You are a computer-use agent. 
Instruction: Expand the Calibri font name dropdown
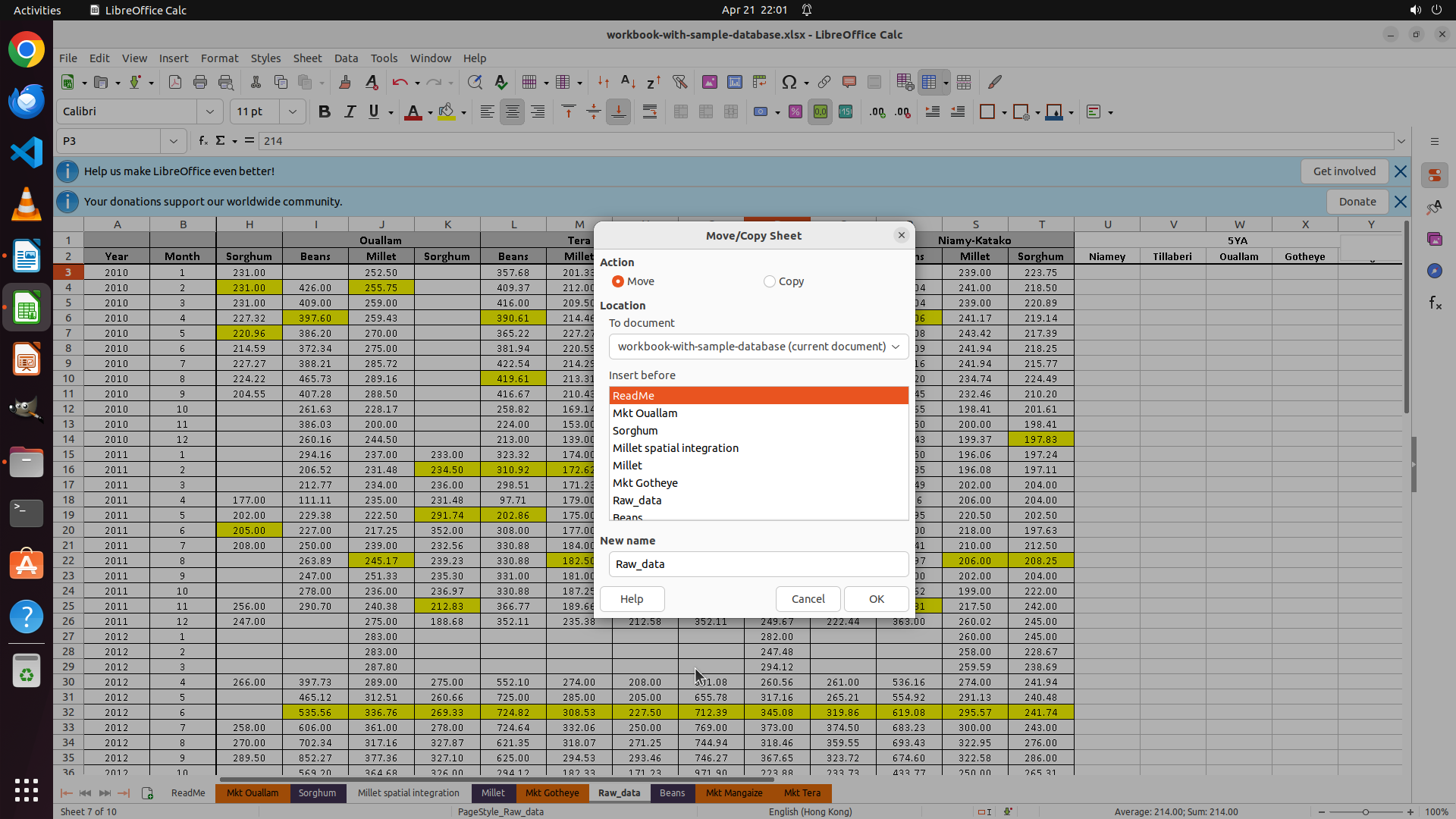click(209, 112)
